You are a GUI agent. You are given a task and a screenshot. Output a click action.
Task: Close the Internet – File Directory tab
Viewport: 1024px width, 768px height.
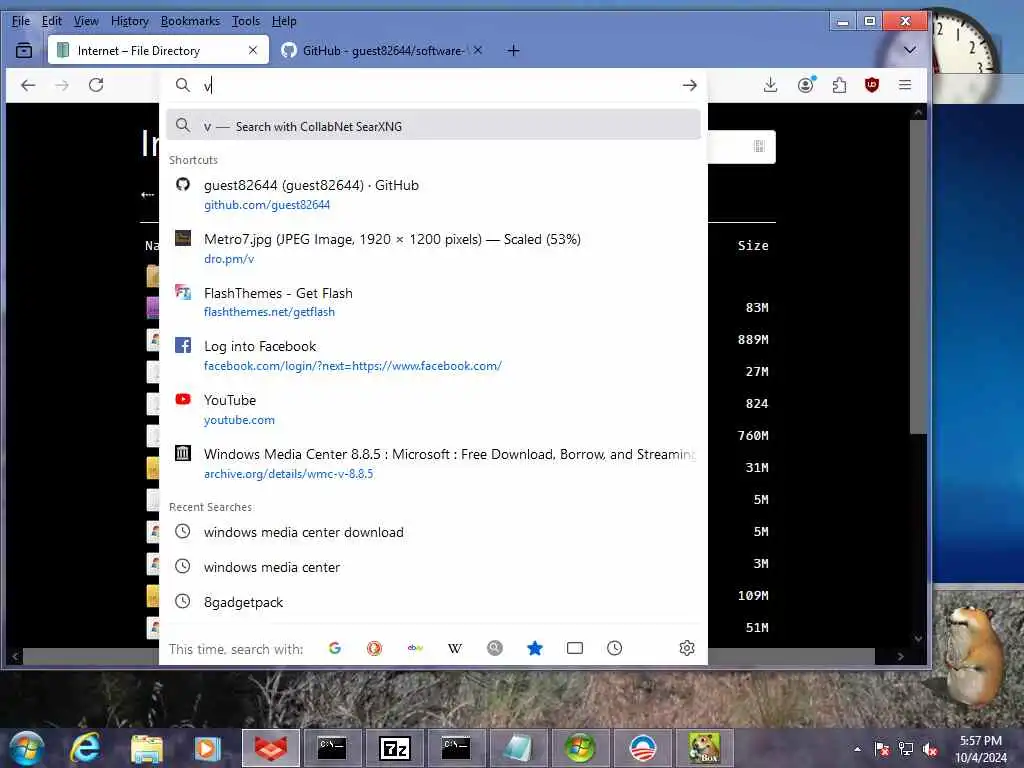pos(253,50)
